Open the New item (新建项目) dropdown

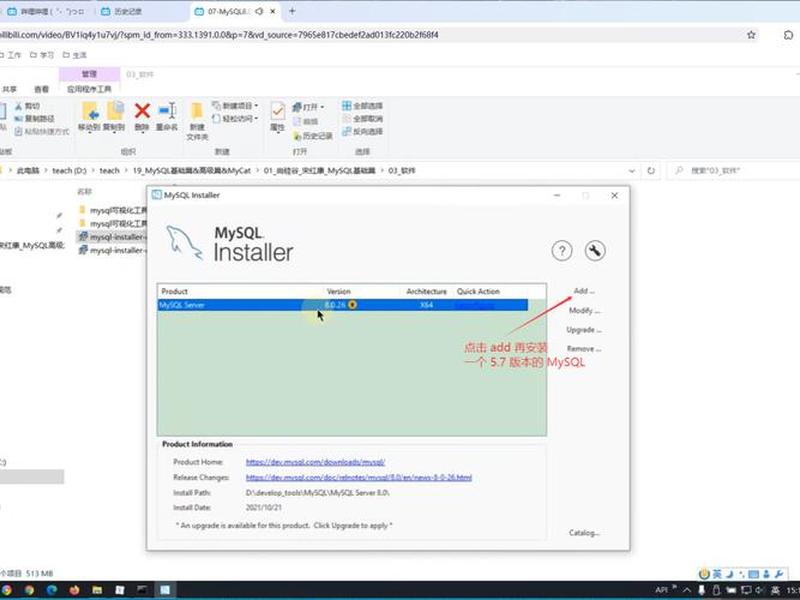pyautogui.click(x=236, y=106)
